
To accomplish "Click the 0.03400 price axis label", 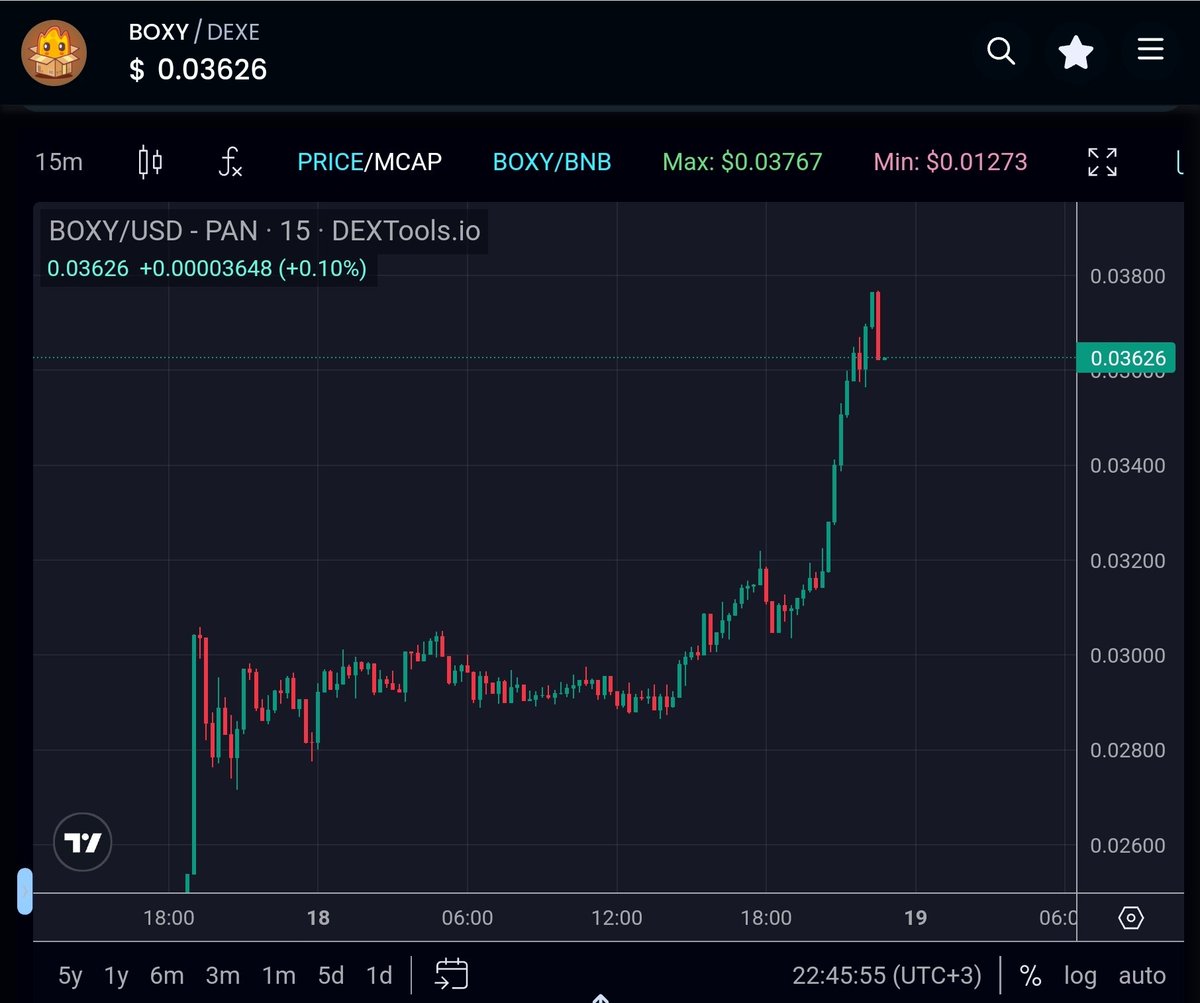I will tap(1128, 465).
